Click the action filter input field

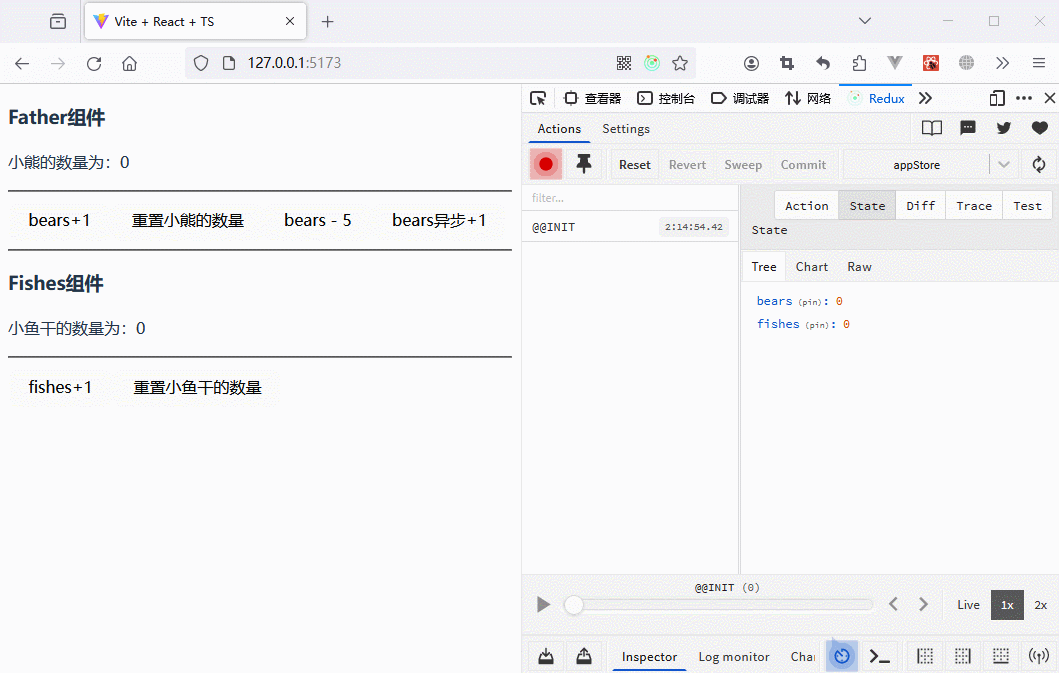point(630,198)
